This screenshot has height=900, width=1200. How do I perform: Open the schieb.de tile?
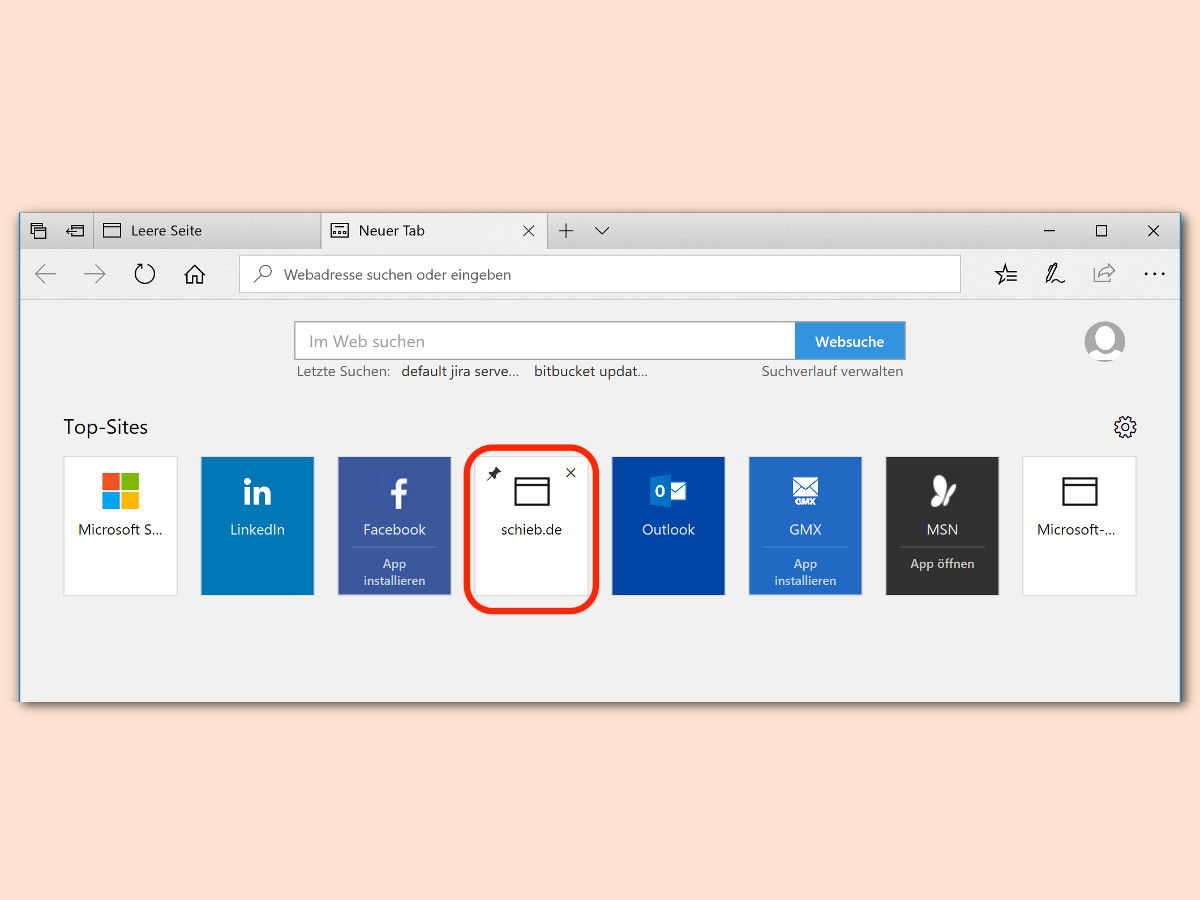tap(532, 526)
